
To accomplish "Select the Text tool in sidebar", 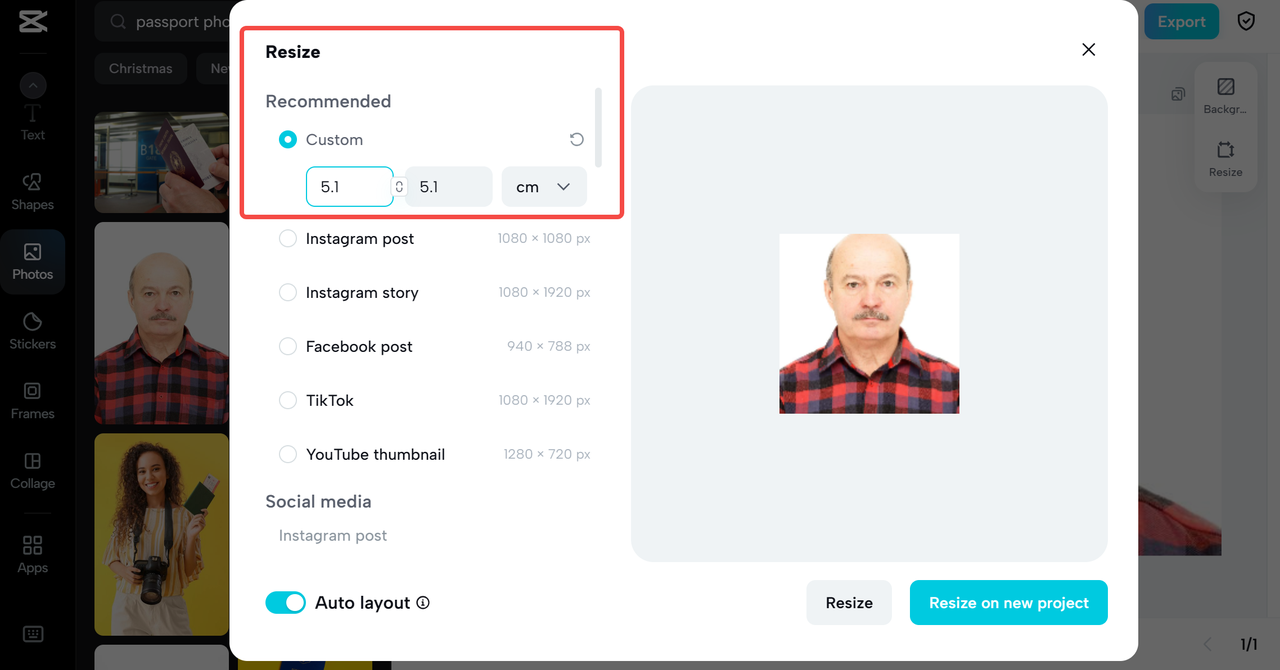I will pos(33,122).
